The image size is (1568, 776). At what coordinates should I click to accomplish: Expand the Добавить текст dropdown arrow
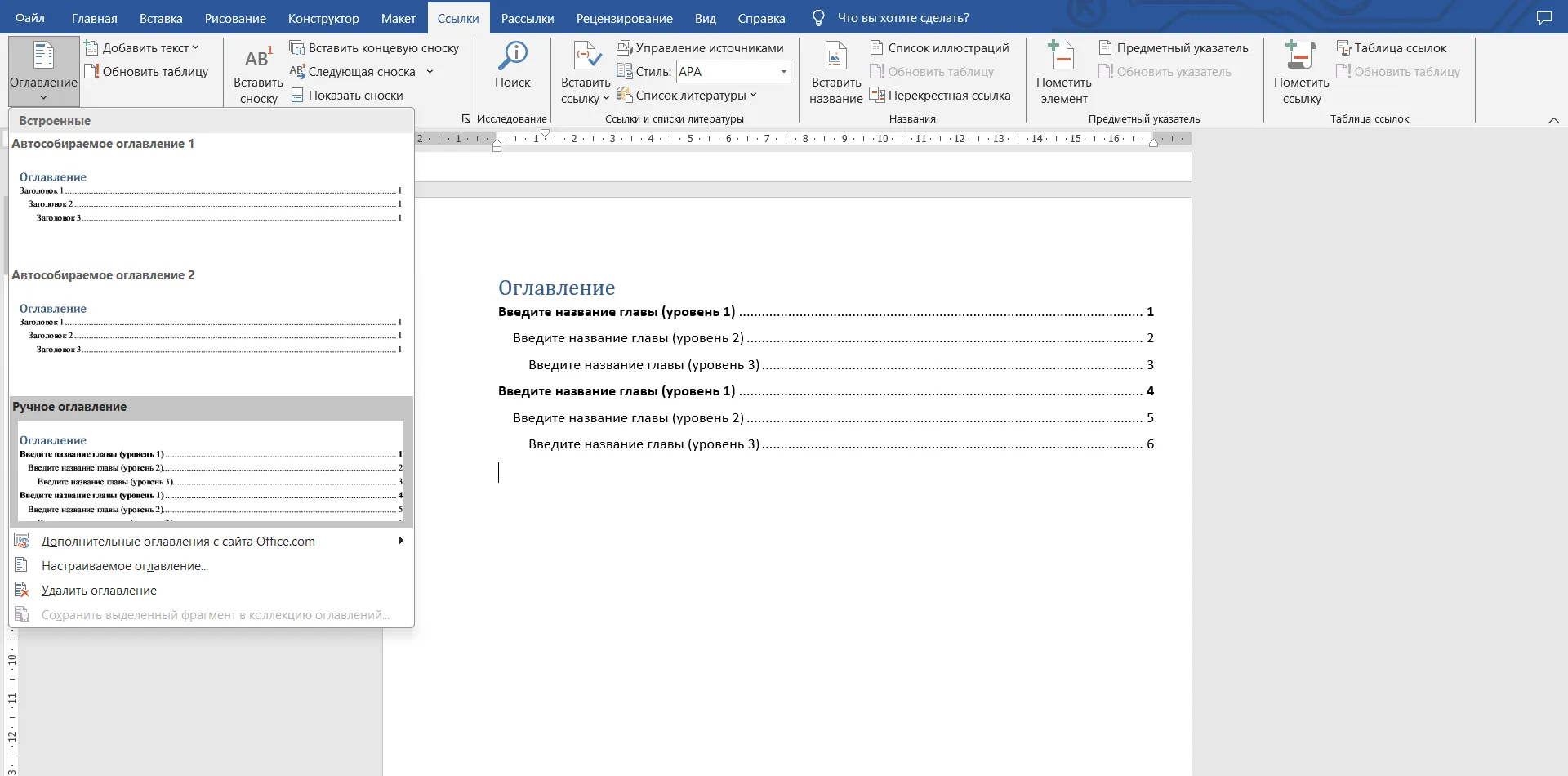tap(196, 48)
